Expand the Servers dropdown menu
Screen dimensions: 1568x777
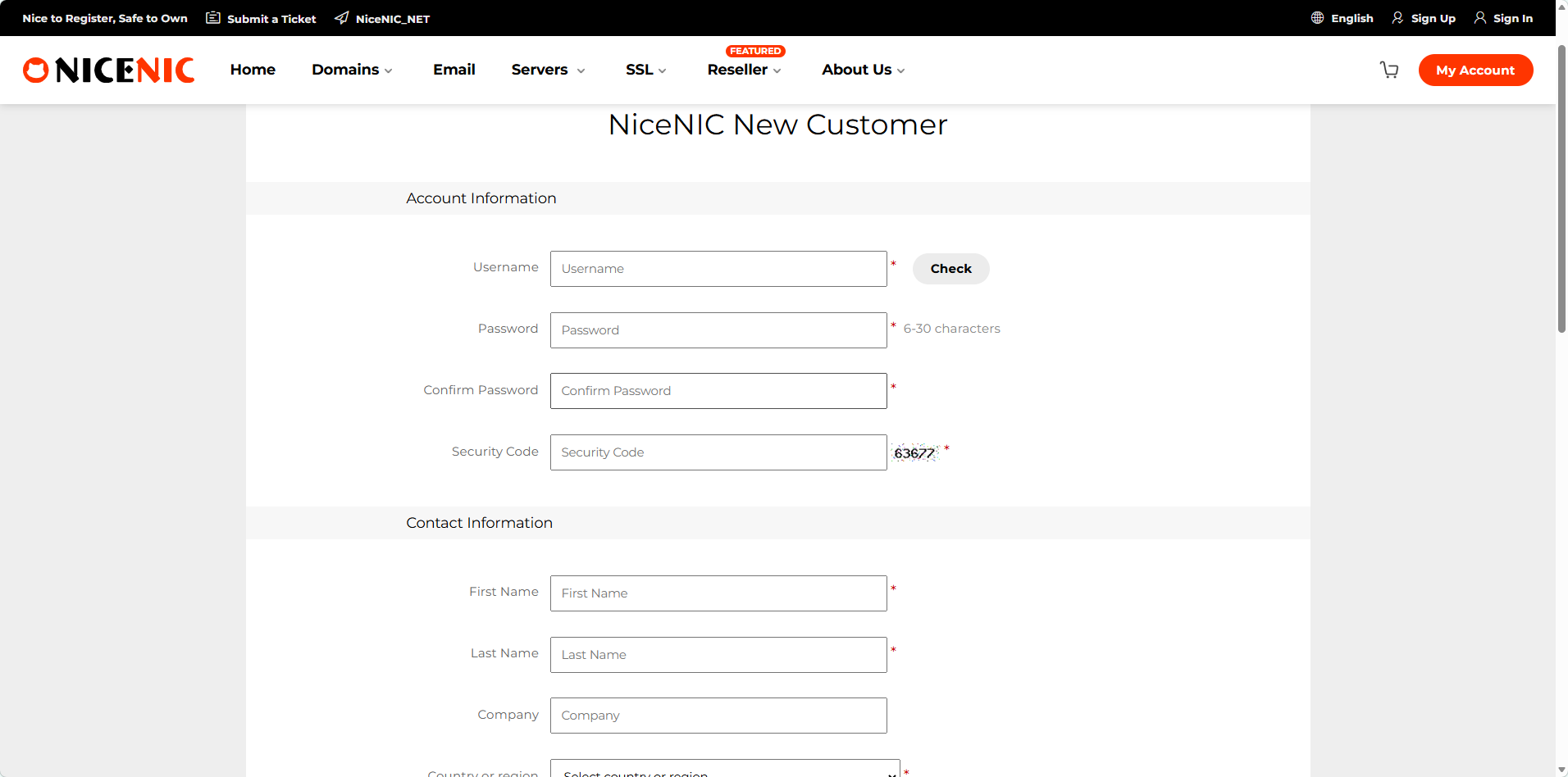click(548, 70)
